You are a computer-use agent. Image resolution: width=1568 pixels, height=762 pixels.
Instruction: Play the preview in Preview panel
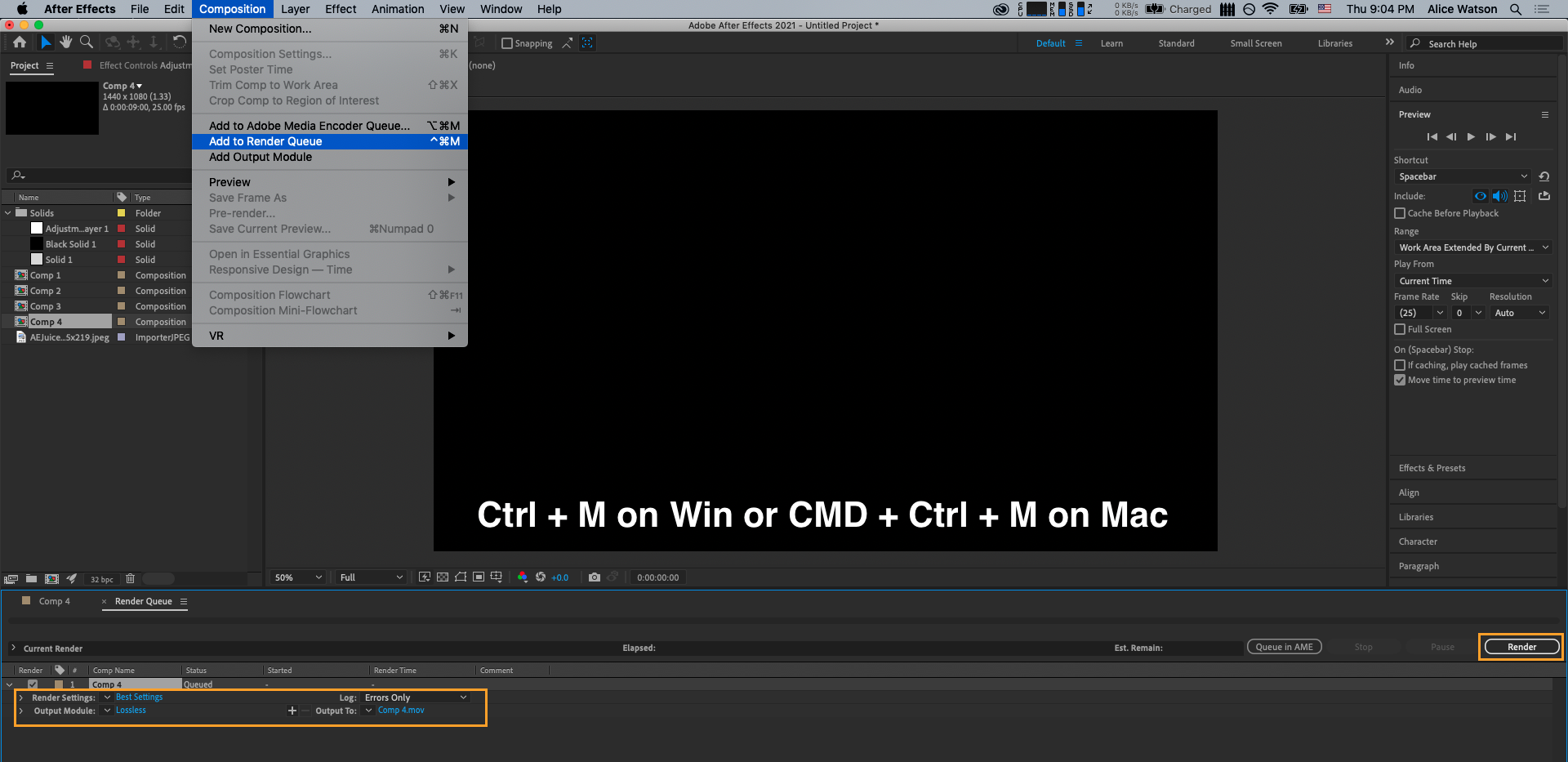tap(1471, 137)
